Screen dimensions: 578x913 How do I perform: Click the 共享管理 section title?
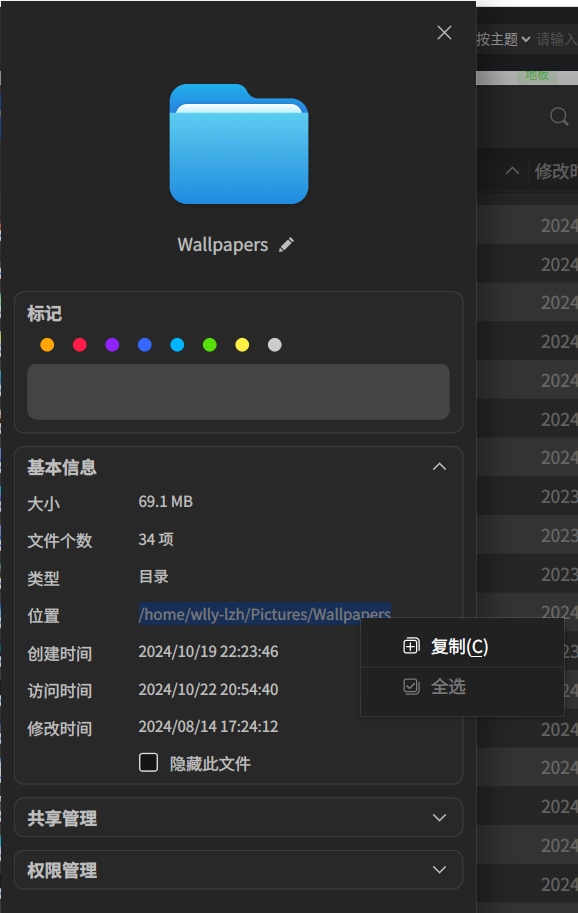[62, 819]
